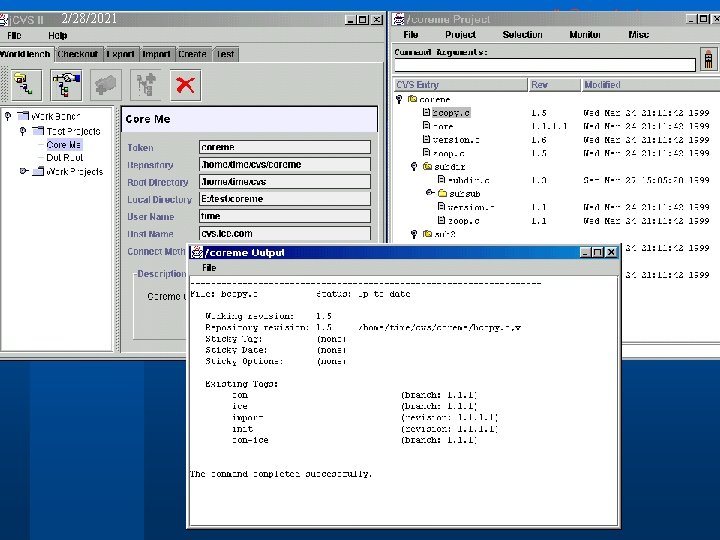Click the Work Bench tree folder icon
Image resolution: width=720 pixels, height=540 pixels.
23,116
